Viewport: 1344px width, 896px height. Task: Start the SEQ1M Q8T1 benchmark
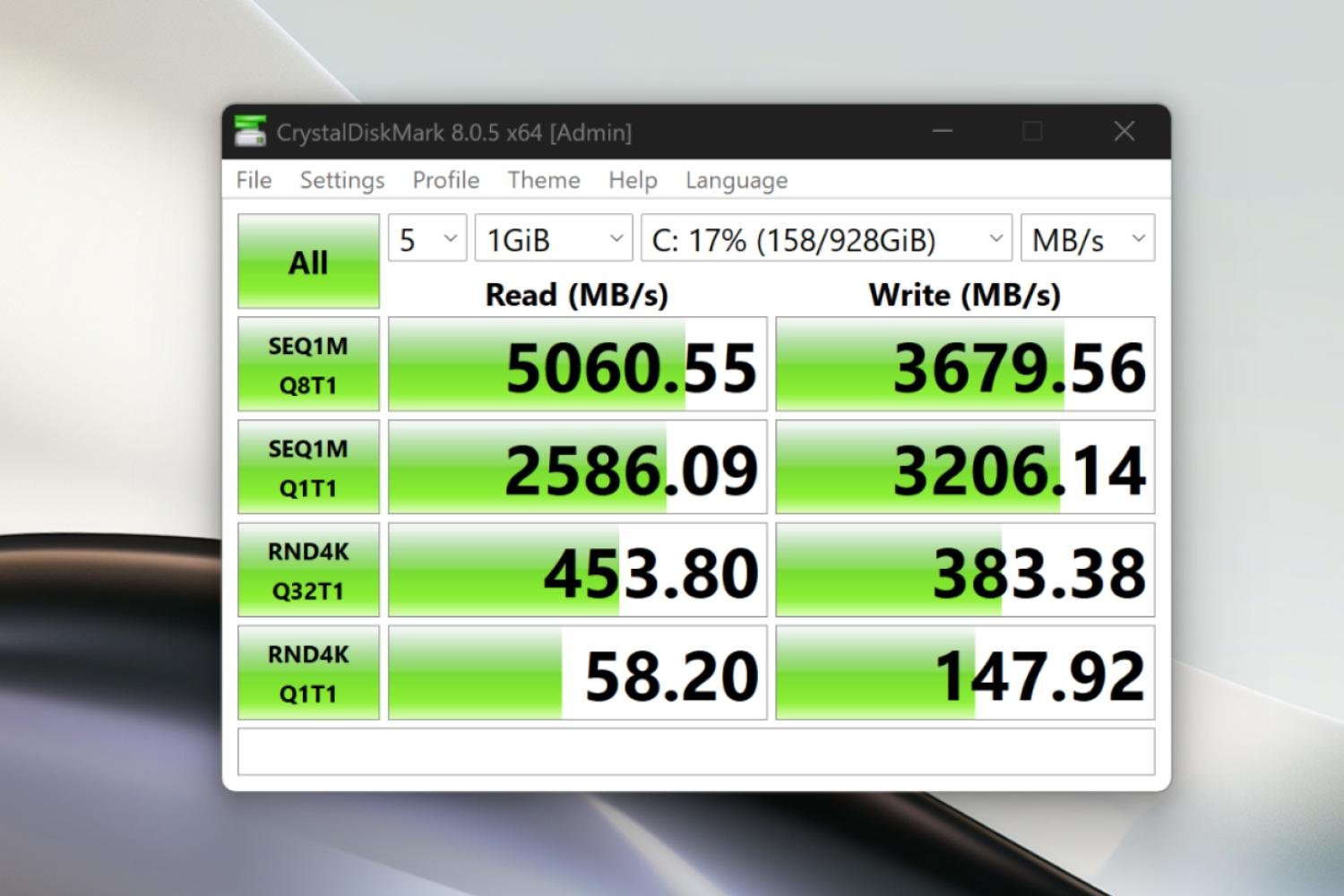pos(308,364)
